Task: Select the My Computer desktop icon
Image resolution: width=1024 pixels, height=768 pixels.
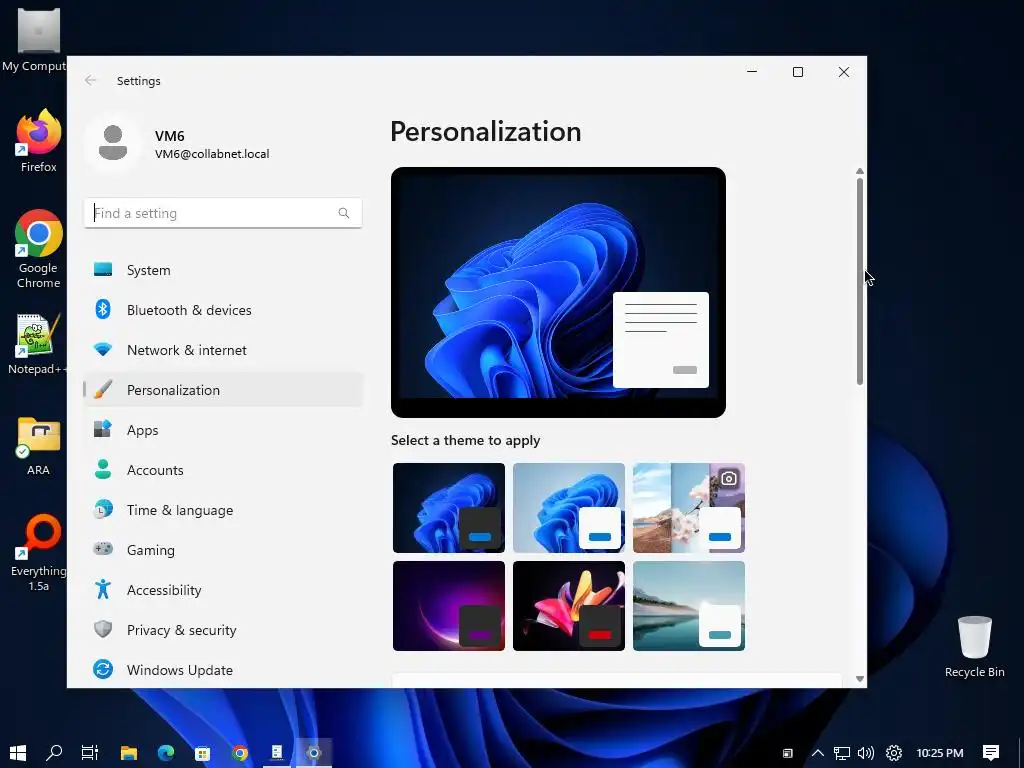Action: tap(35, 39)
